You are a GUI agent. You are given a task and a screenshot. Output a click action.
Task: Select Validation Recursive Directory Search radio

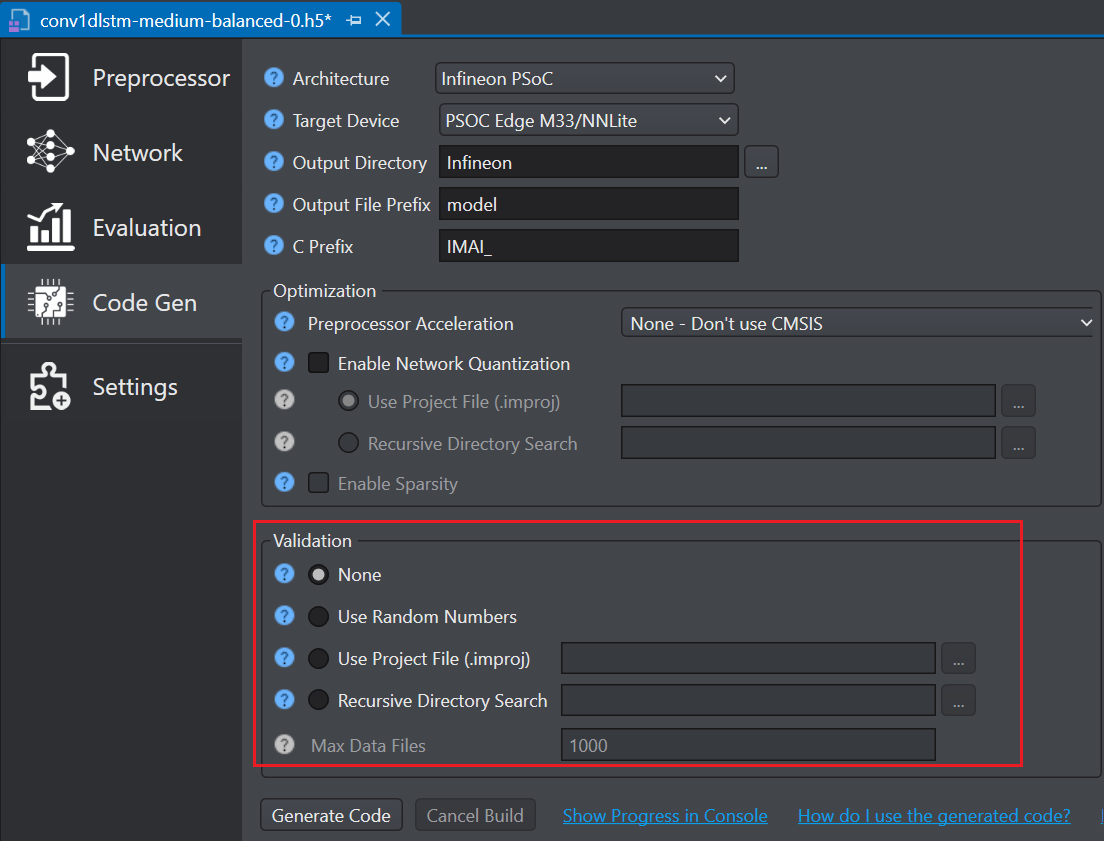[318, 700]
